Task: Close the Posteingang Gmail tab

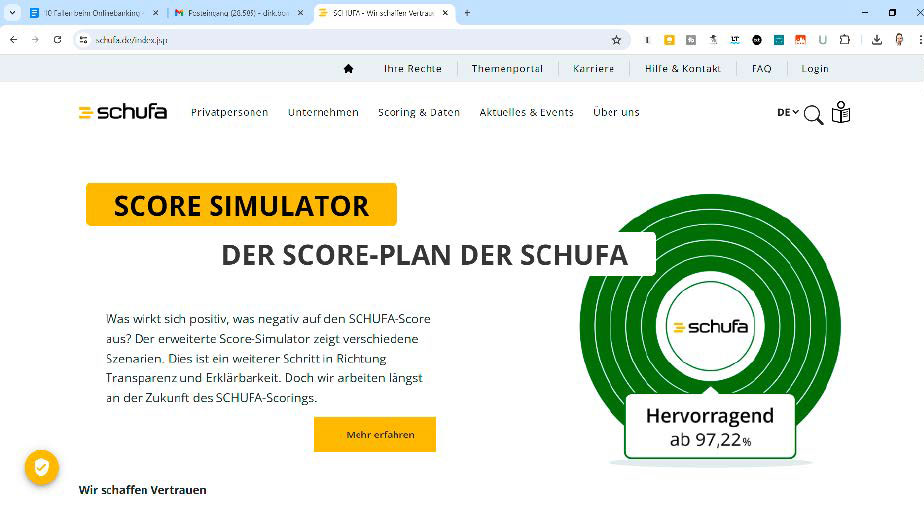Action: (300, 12)
